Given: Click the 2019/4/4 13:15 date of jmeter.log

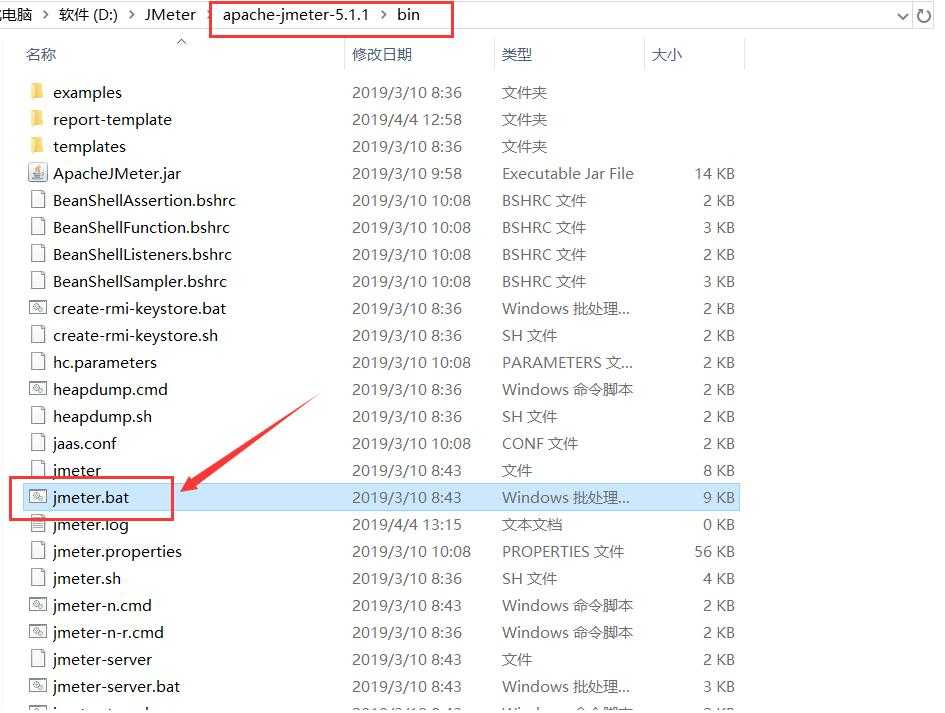Looking at the screenshot, I should coord(407,524).
